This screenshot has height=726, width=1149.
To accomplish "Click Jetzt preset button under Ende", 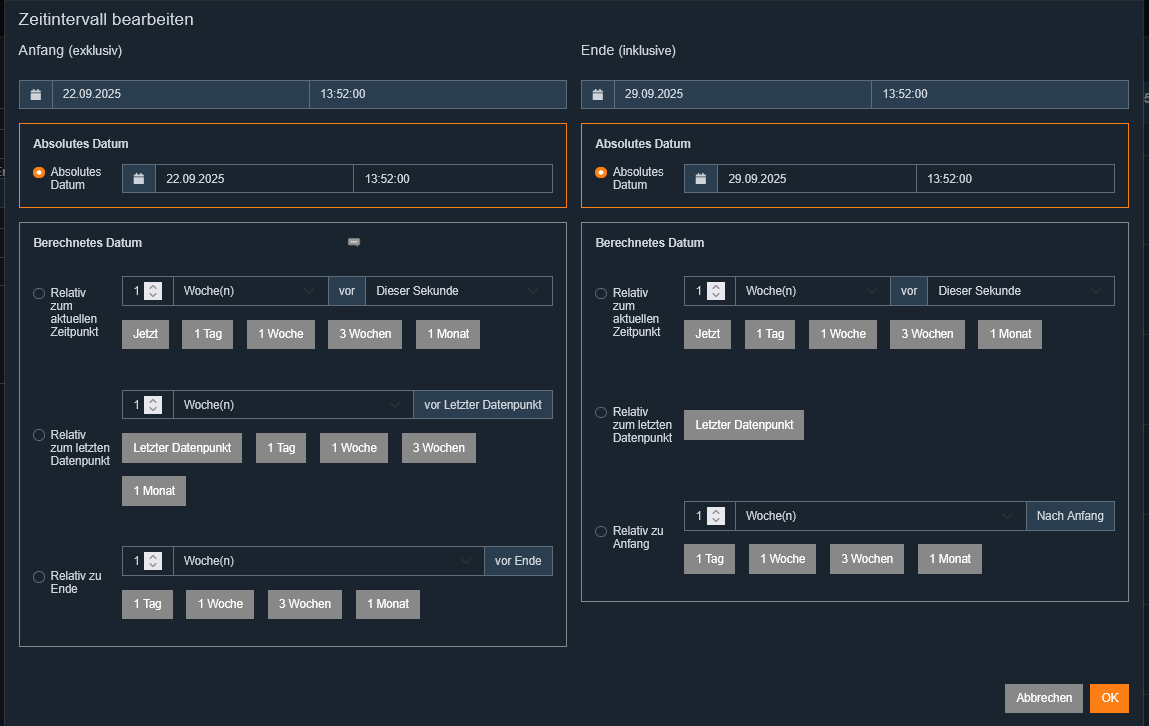I will (x=707, y=334).
